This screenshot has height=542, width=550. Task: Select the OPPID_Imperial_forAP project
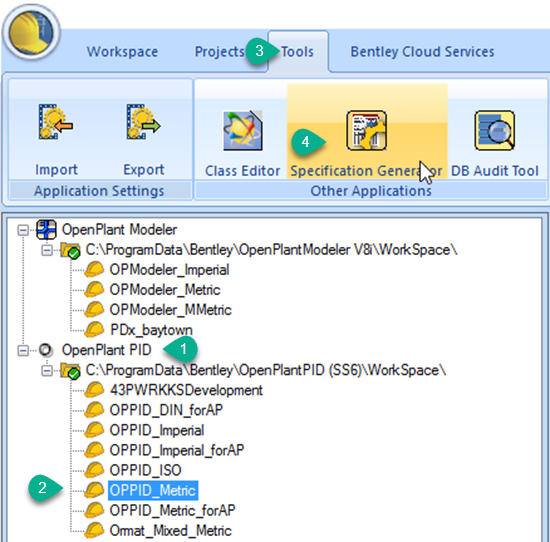coord(176,450)
